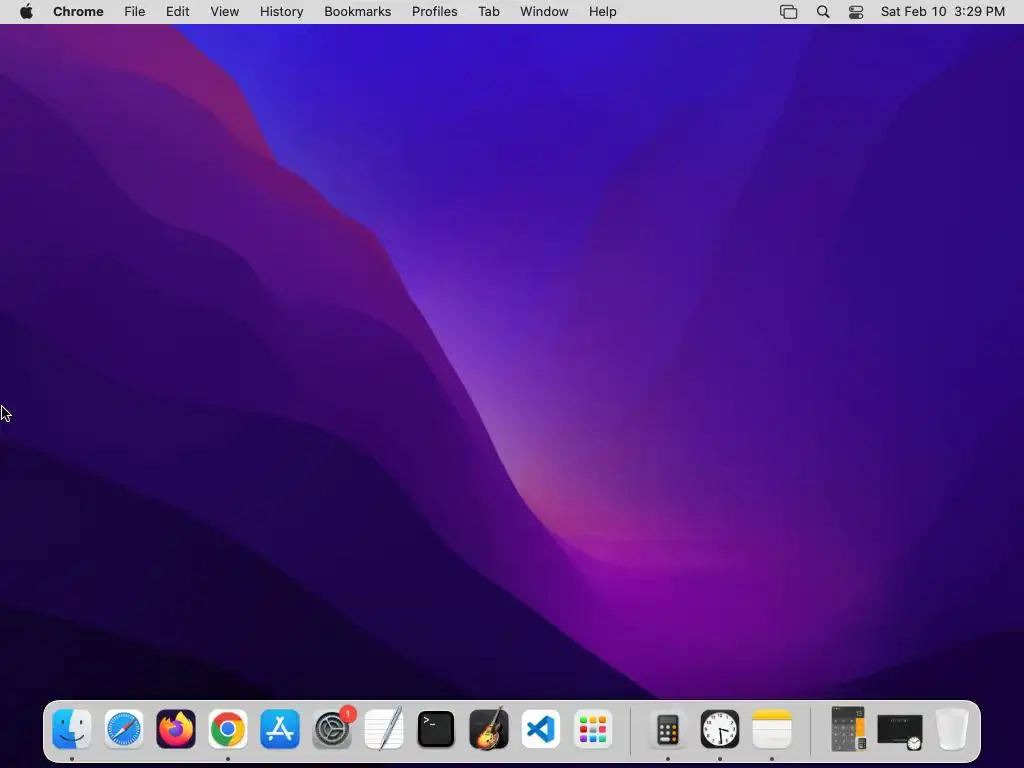The width and height of the screenshot is (1024, 768).
Task: Open the Chrome application menu
Action: pos(78,12)
